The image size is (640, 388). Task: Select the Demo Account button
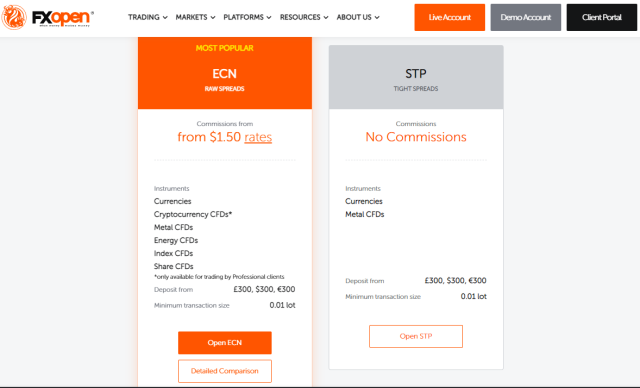coord(526,18)
